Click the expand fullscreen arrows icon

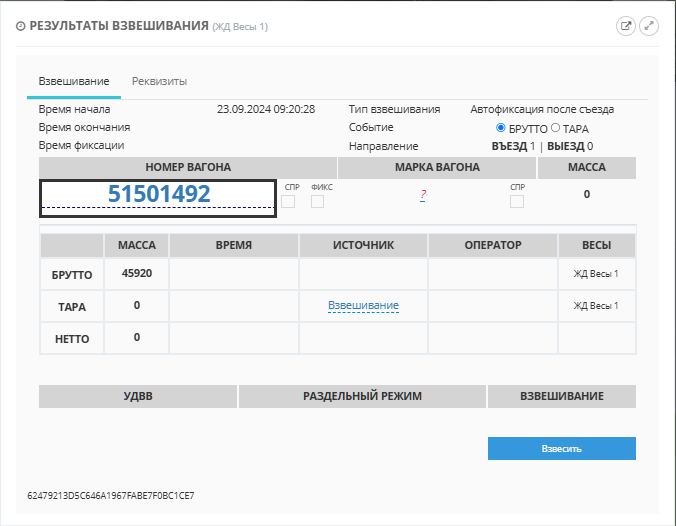[x=649, y=26]
